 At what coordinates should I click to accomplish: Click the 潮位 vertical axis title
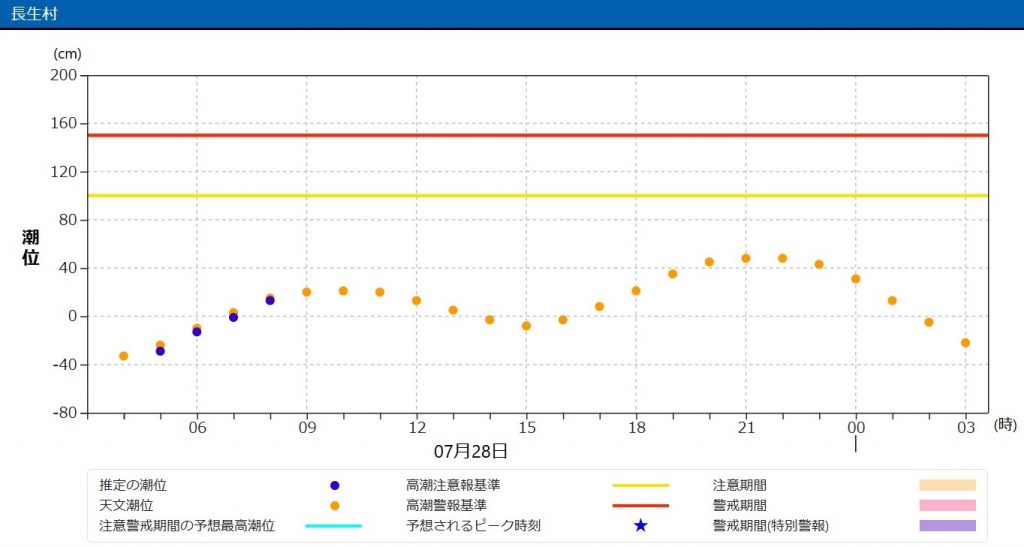point(31,247)
